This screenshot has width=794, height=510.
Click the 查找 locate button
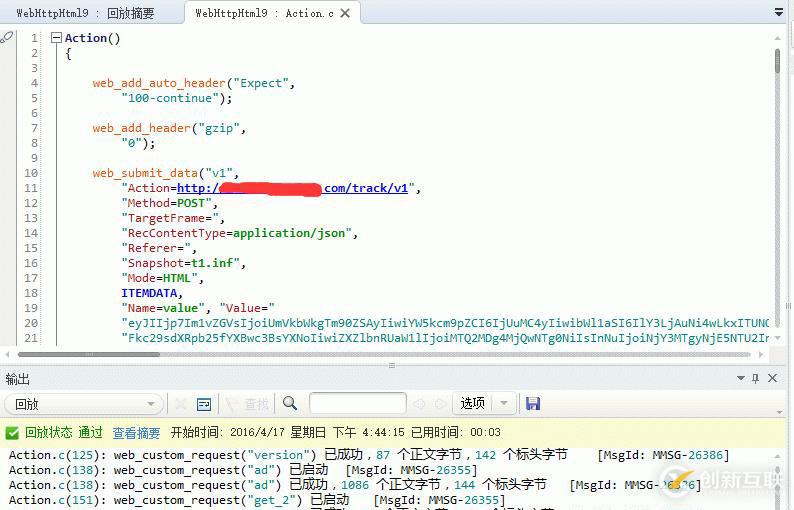pyautogui.click(x=248, y=404)
